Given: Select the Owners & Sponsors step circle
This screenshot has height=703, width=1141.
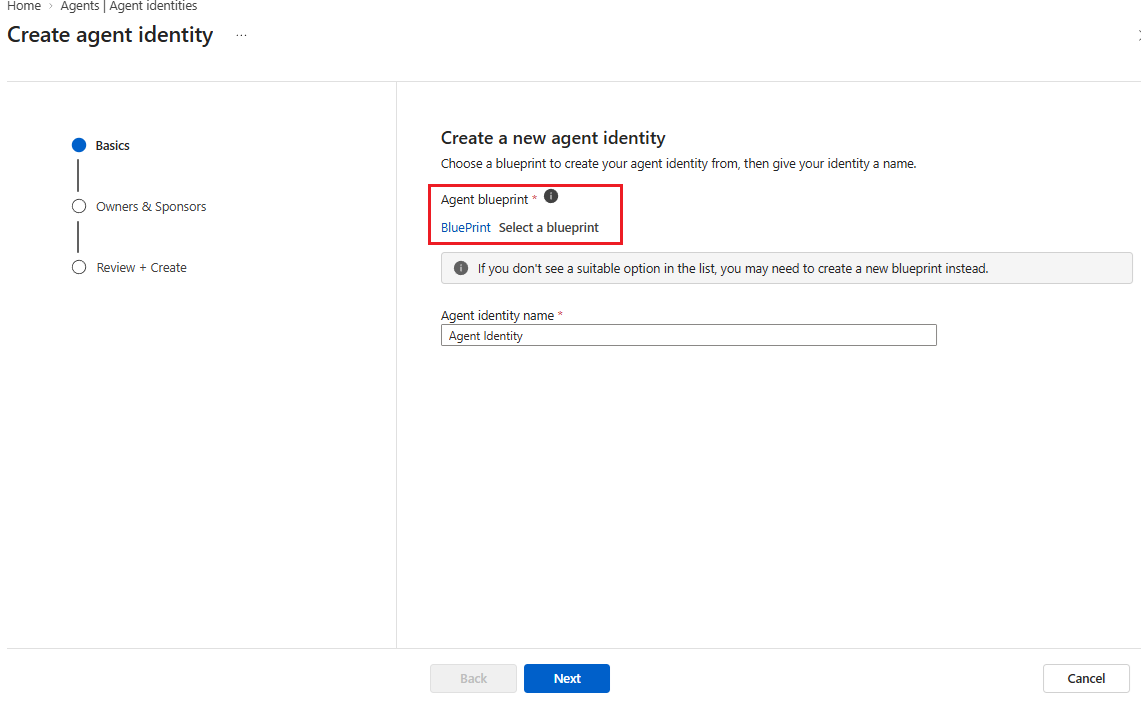Looking at the screenshot, I should 79,207.
